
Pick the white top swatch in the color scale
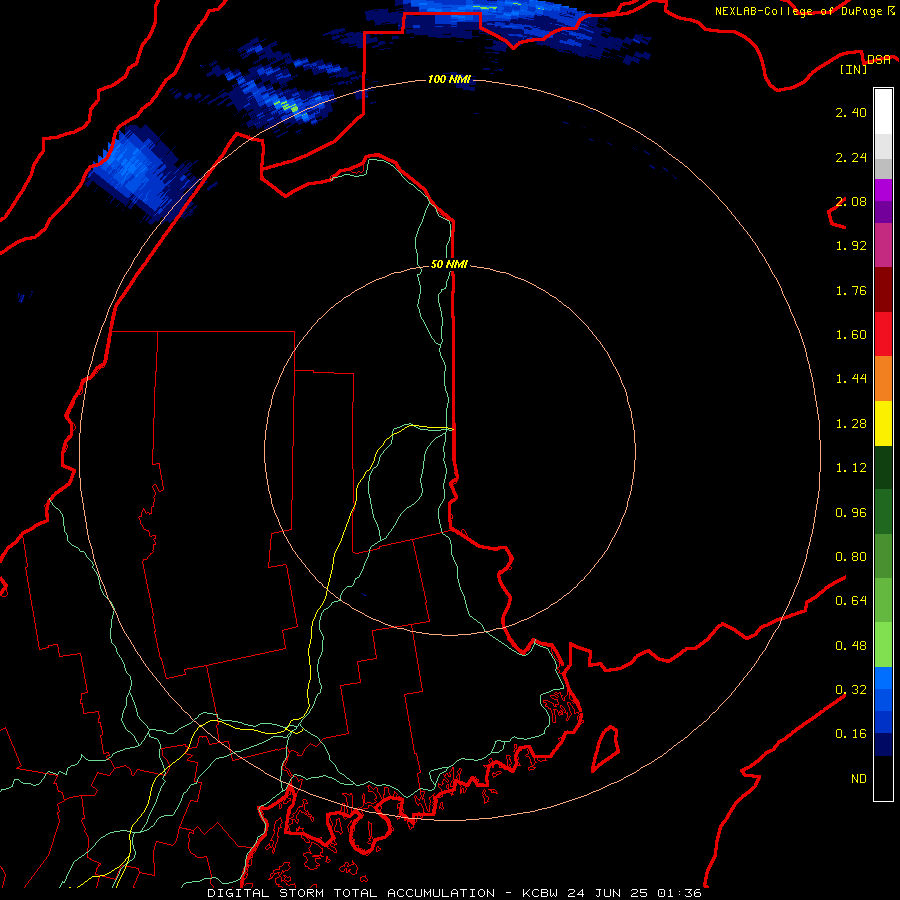point(883,112)
